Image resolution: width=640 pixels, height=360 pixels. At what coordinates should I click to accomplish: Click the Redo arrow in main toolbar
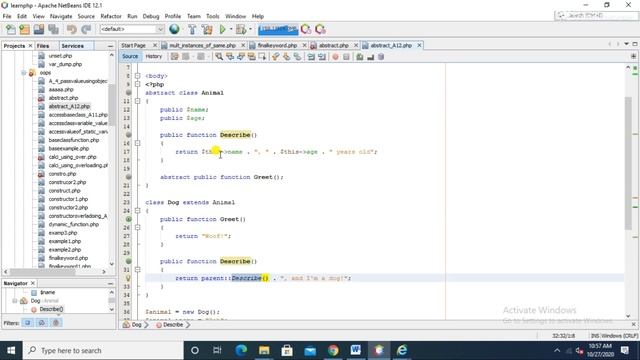click(x=86, y=29)
